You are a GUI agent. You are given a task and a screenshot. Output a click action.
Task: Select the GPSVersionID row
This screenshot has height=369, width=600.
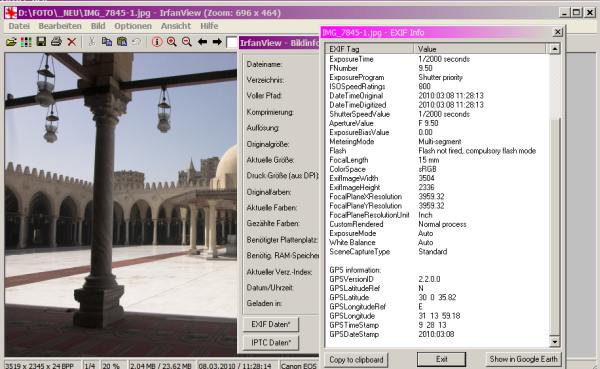click(x=437, y=279)
